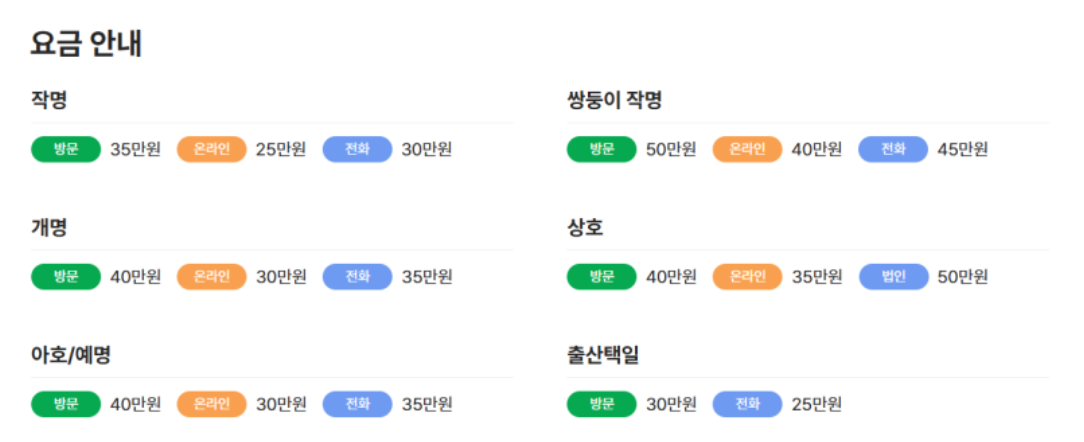Image resolution: width=1084 pixels, height=442 pixels.
Task: Click the 방문 badge under 아호/예명
Action: (x=66, y=404)
